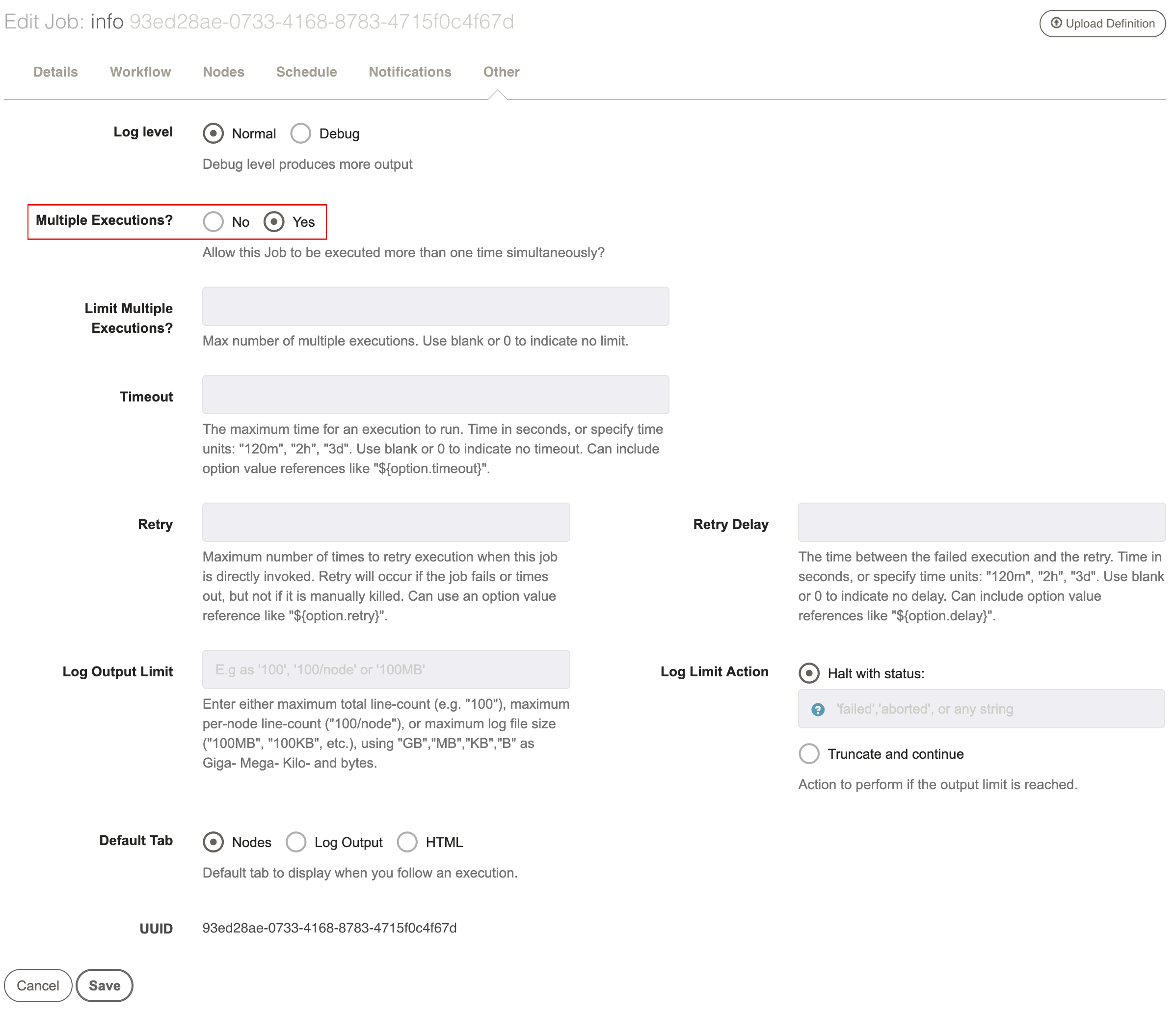The width and height of the screenshot is (1176, 1013).
Task: Select the Other tab
Action: (x=501, y=72)
